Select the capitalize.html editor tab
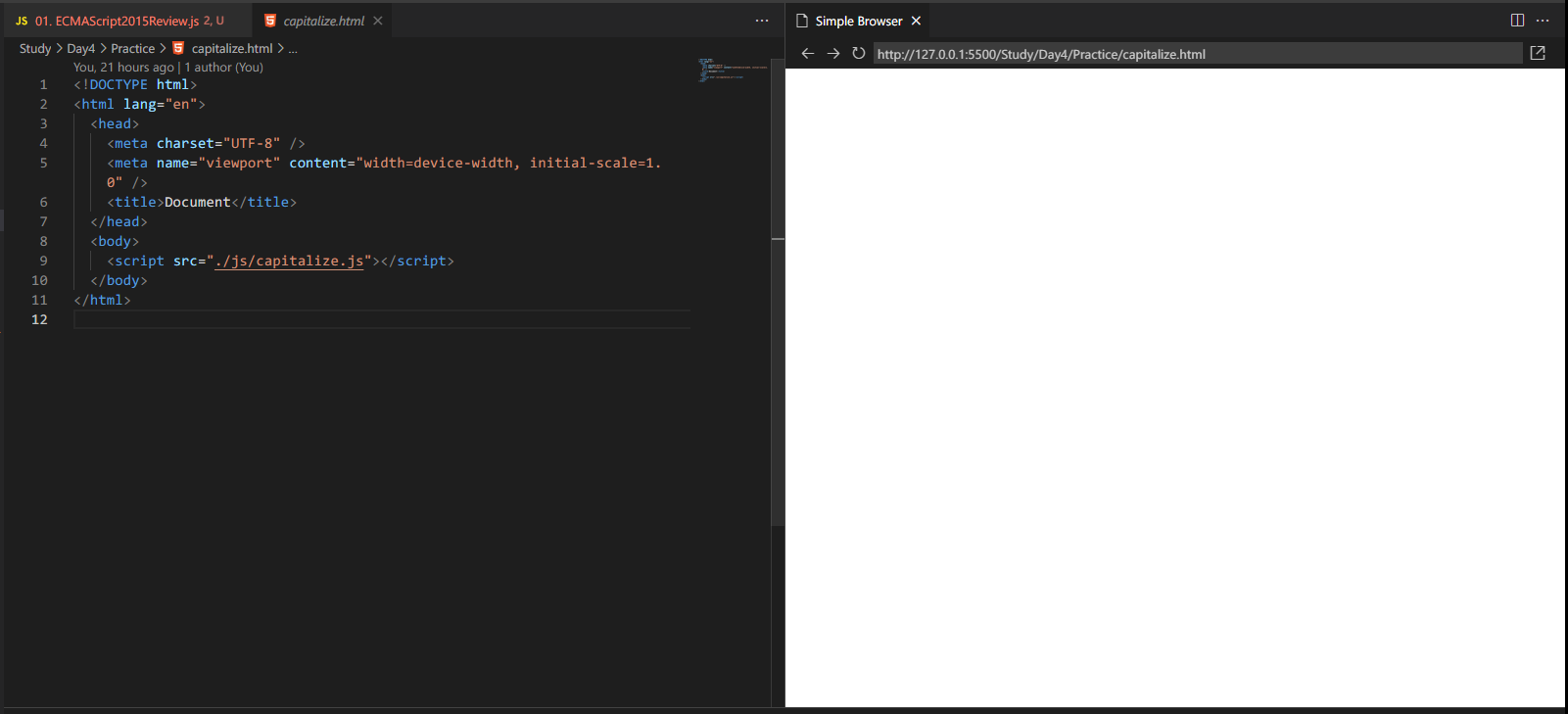The width and height of the screenshot is (1568, 714). tap(323, 21)
